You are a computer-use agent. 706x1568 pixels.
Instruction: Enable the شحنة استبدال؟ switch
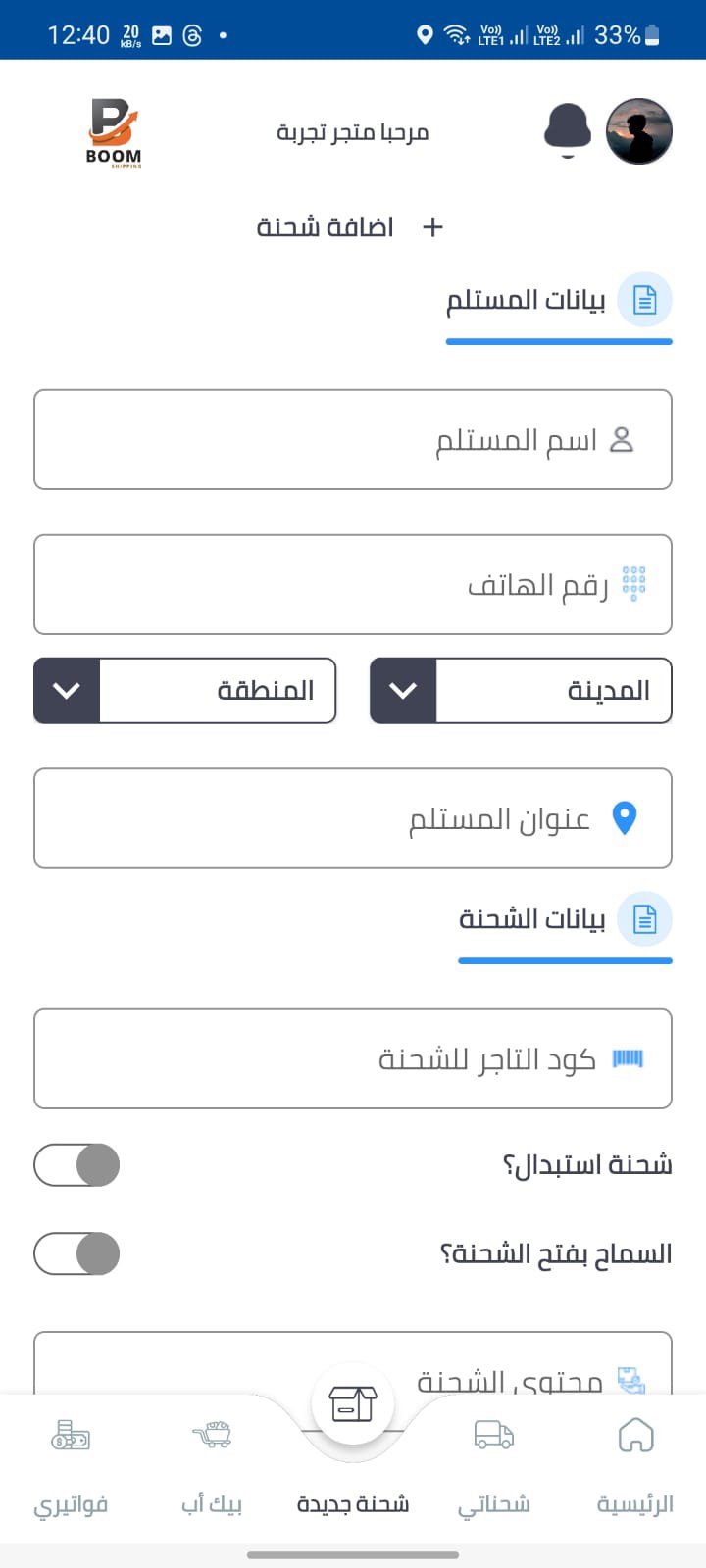[x=77, y=1165]
